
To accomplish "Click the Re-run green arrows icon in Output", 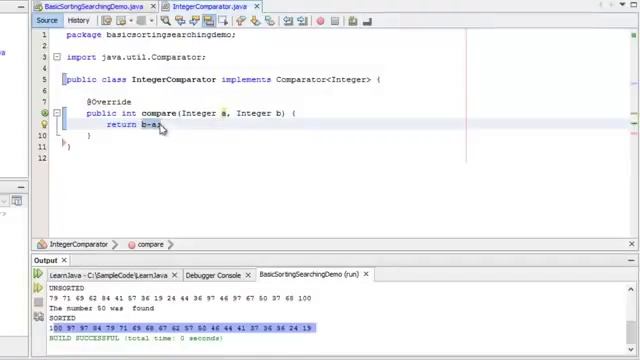I will pos(38,273).
